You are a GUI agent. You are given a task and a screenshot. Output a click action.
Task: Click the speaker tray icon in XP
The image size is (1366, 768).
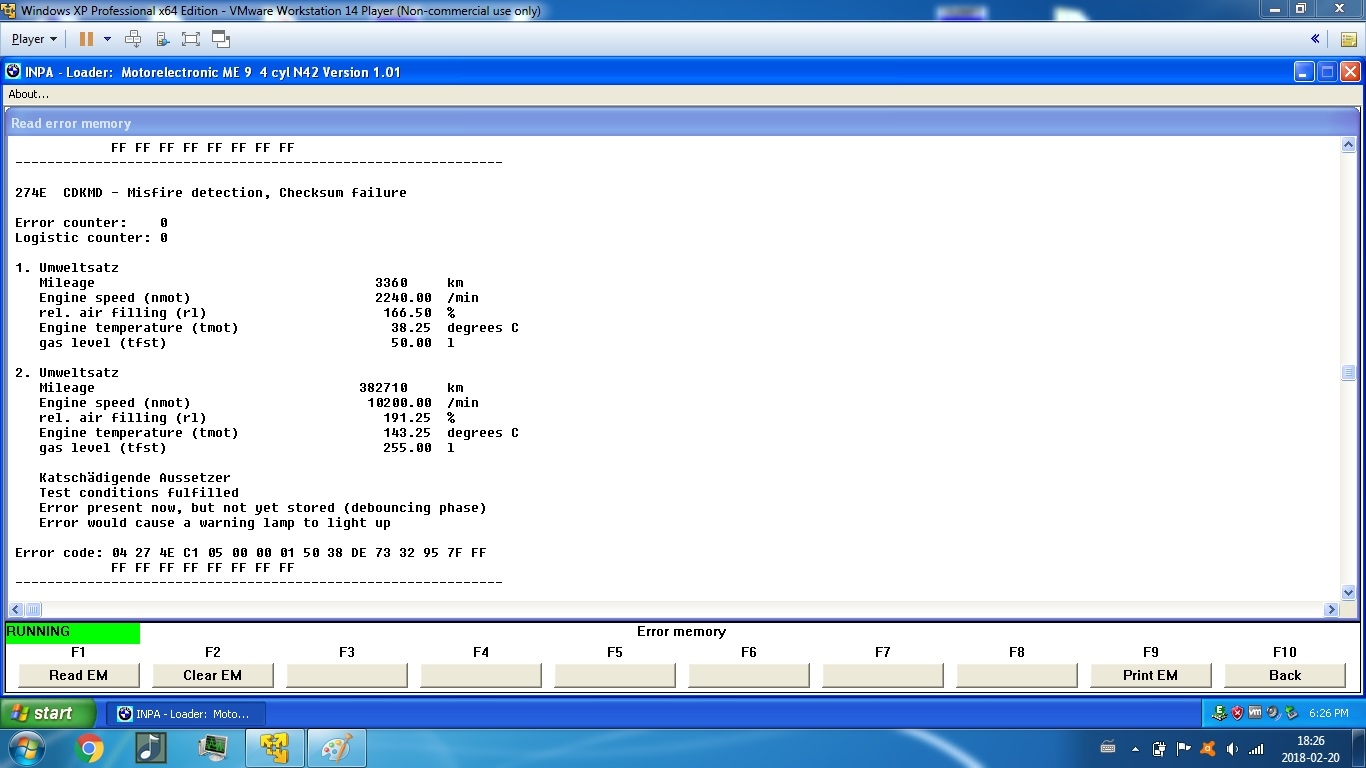point(1272,713)
